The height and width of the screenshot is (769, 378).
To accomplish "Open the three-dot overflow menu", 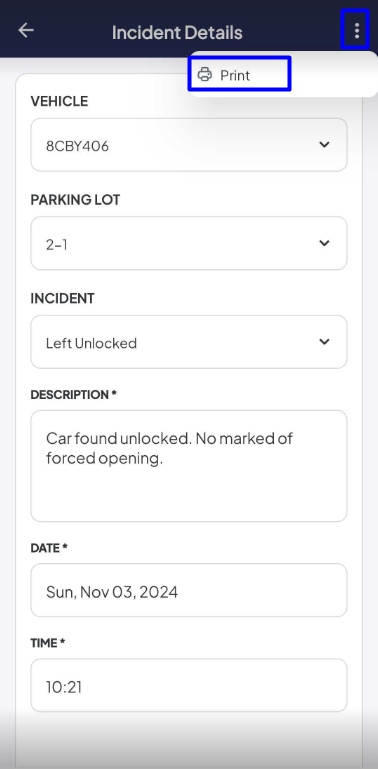I will 356,30.
